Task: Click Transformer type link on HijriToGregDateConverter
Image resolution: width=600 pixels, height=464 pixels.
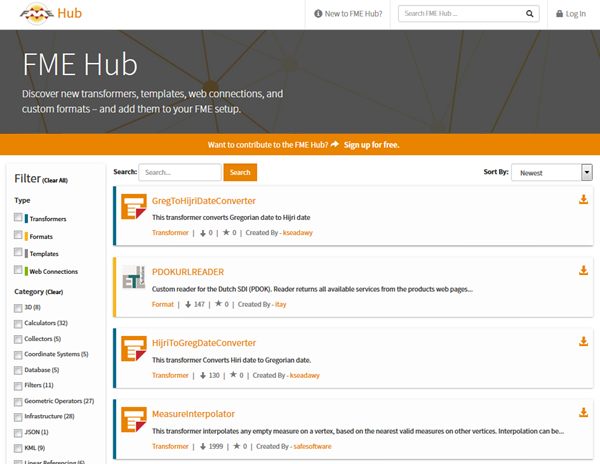Action: [170, 375]
